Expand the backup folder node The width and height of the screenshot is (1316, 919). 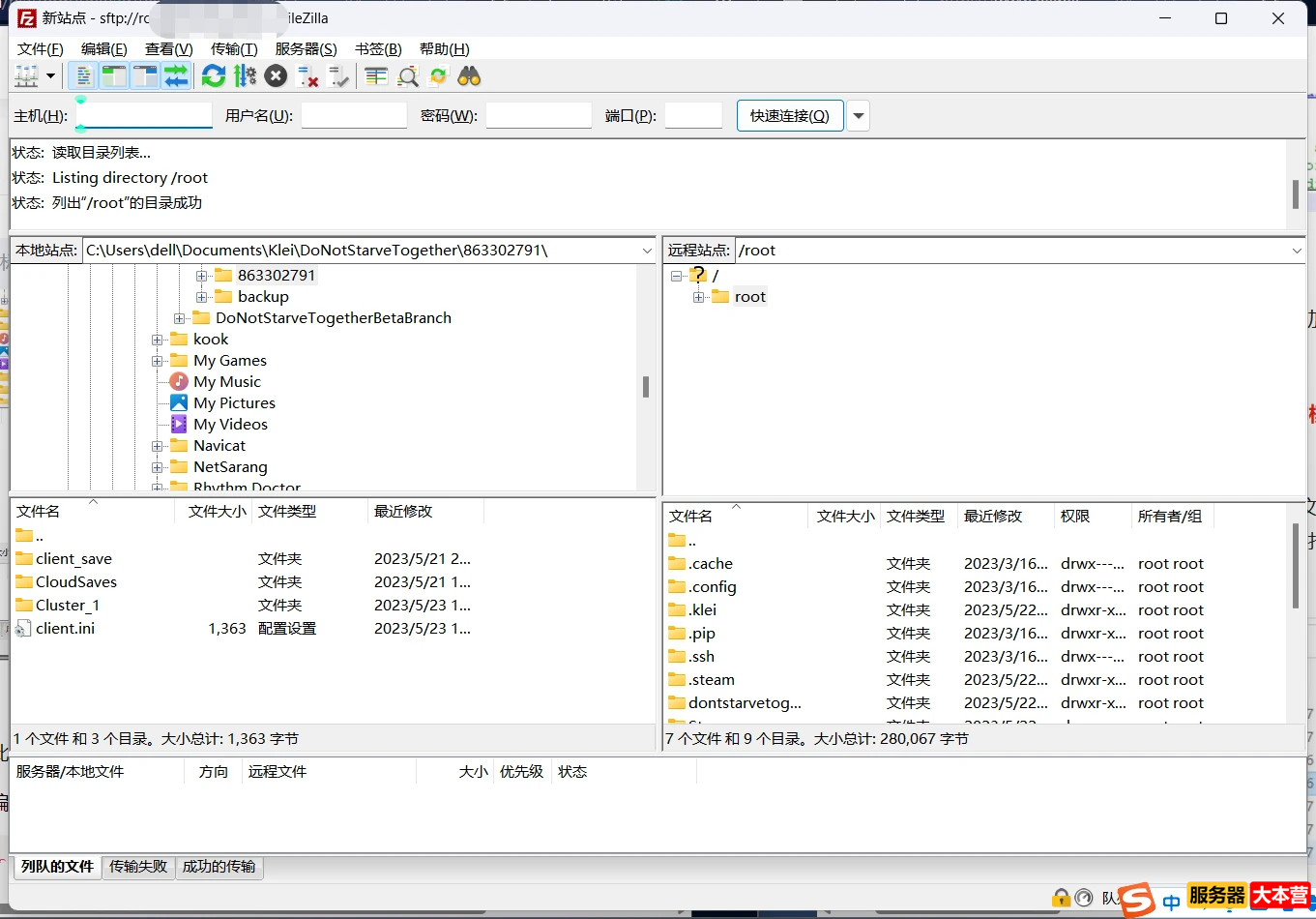(202, 297)
